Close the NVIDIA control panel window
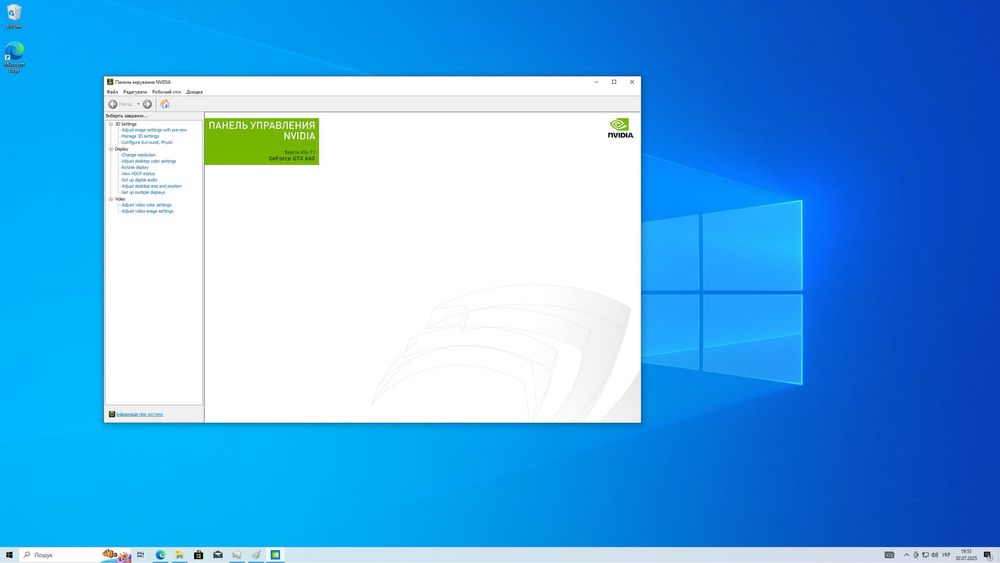 pos(632,82)
